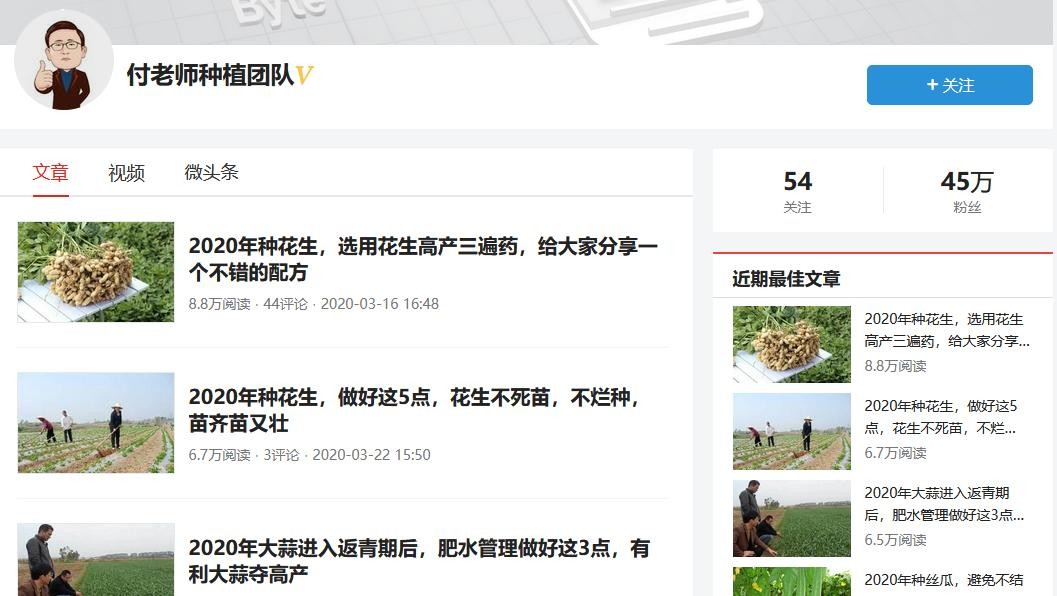The height and width of the screenshot is (596, 1057).
Task: Open article about 花生高产三遍药 配方
Action: (x=423, y=259)
